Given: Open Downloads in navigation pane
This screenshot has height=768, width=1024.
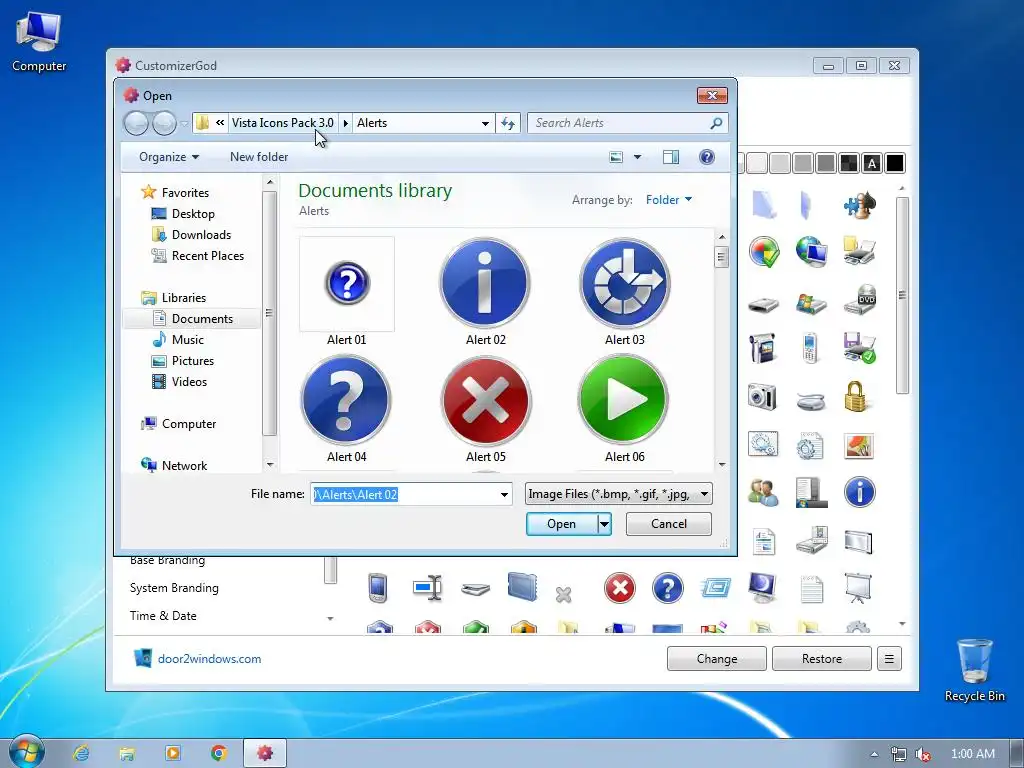Looking at the screenshot, I should (x=201, y=234).
